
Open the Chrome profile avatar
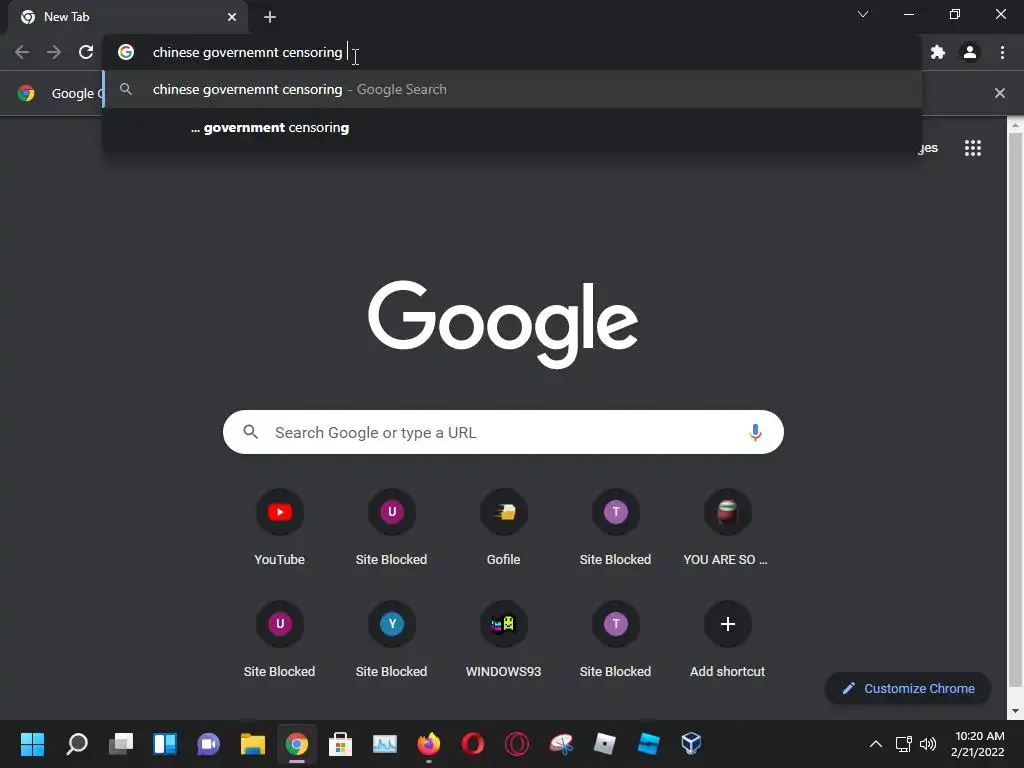pyautogui.click(x=970, y=52)
